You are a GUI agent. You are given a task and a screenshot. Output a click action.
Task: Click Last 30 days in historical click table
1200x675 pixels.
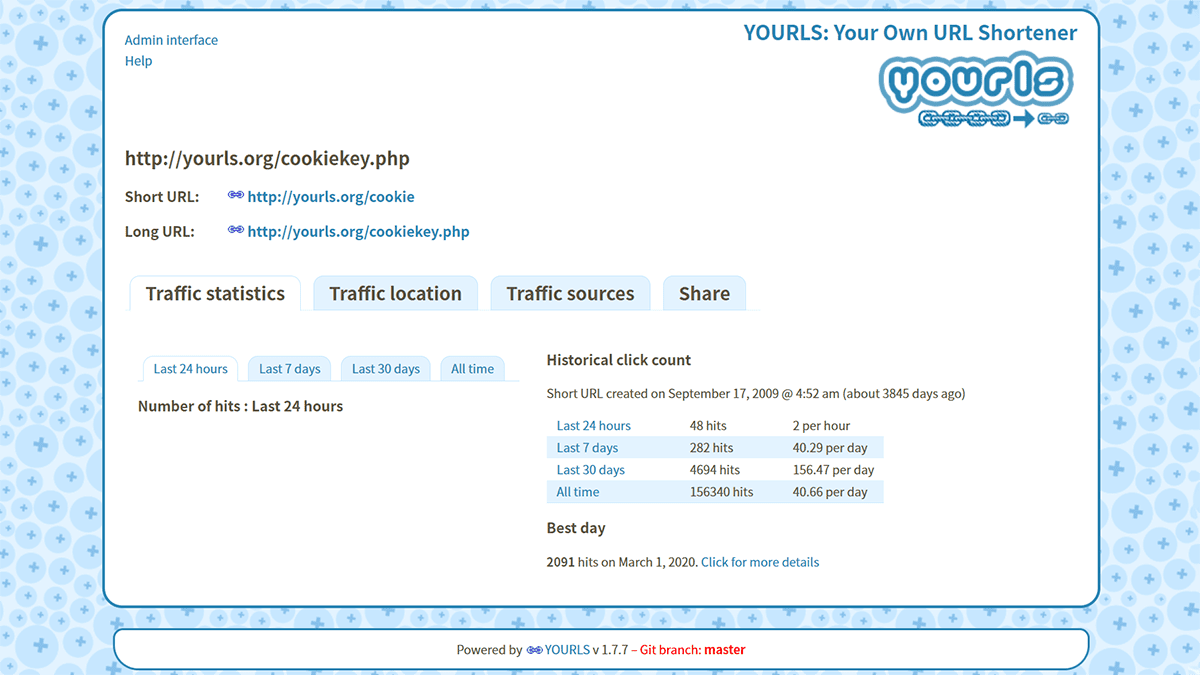click(x=590, y=470)
